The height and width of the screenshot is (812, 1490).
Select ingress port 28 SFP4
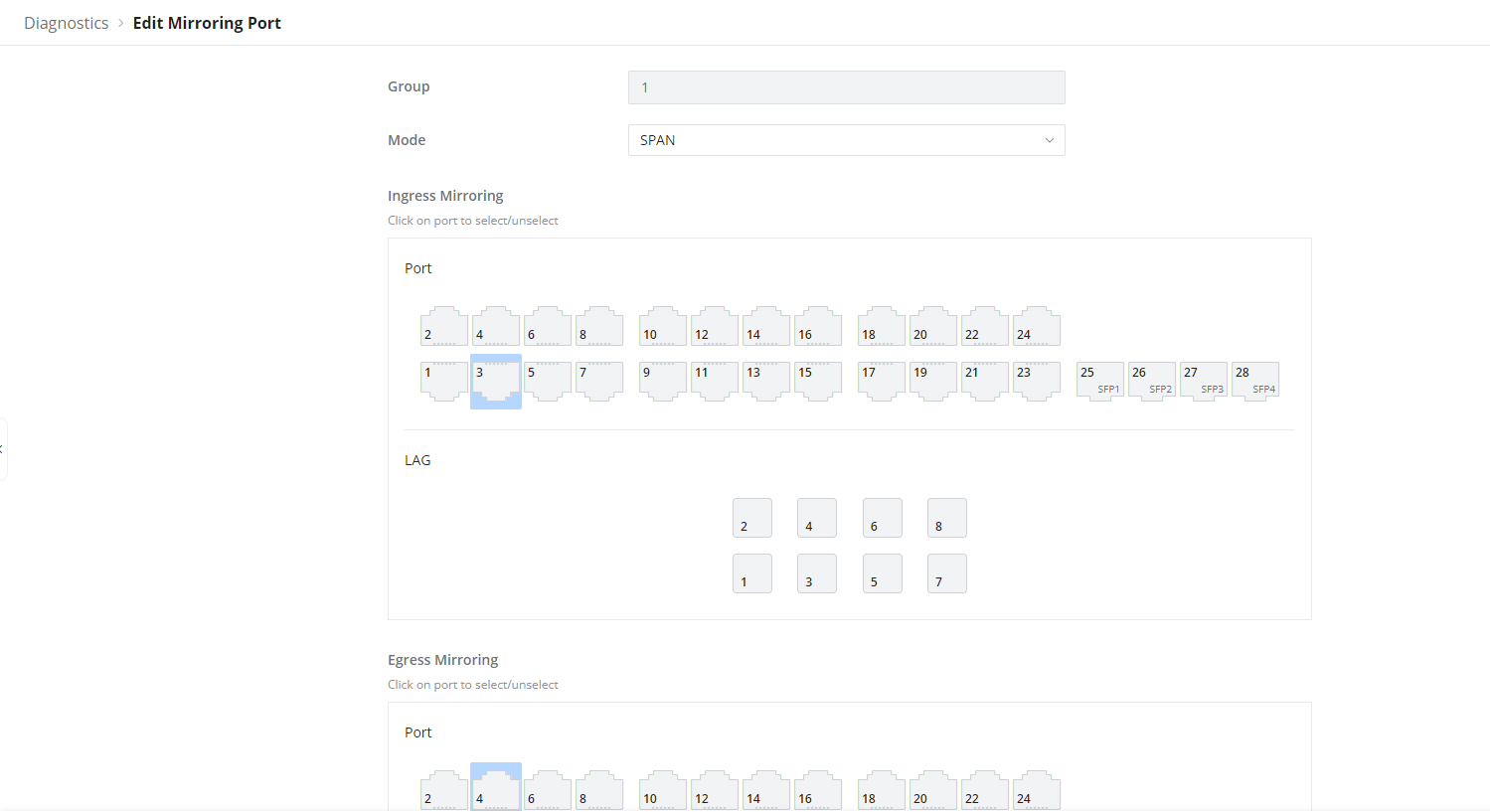click(1255, 381)
